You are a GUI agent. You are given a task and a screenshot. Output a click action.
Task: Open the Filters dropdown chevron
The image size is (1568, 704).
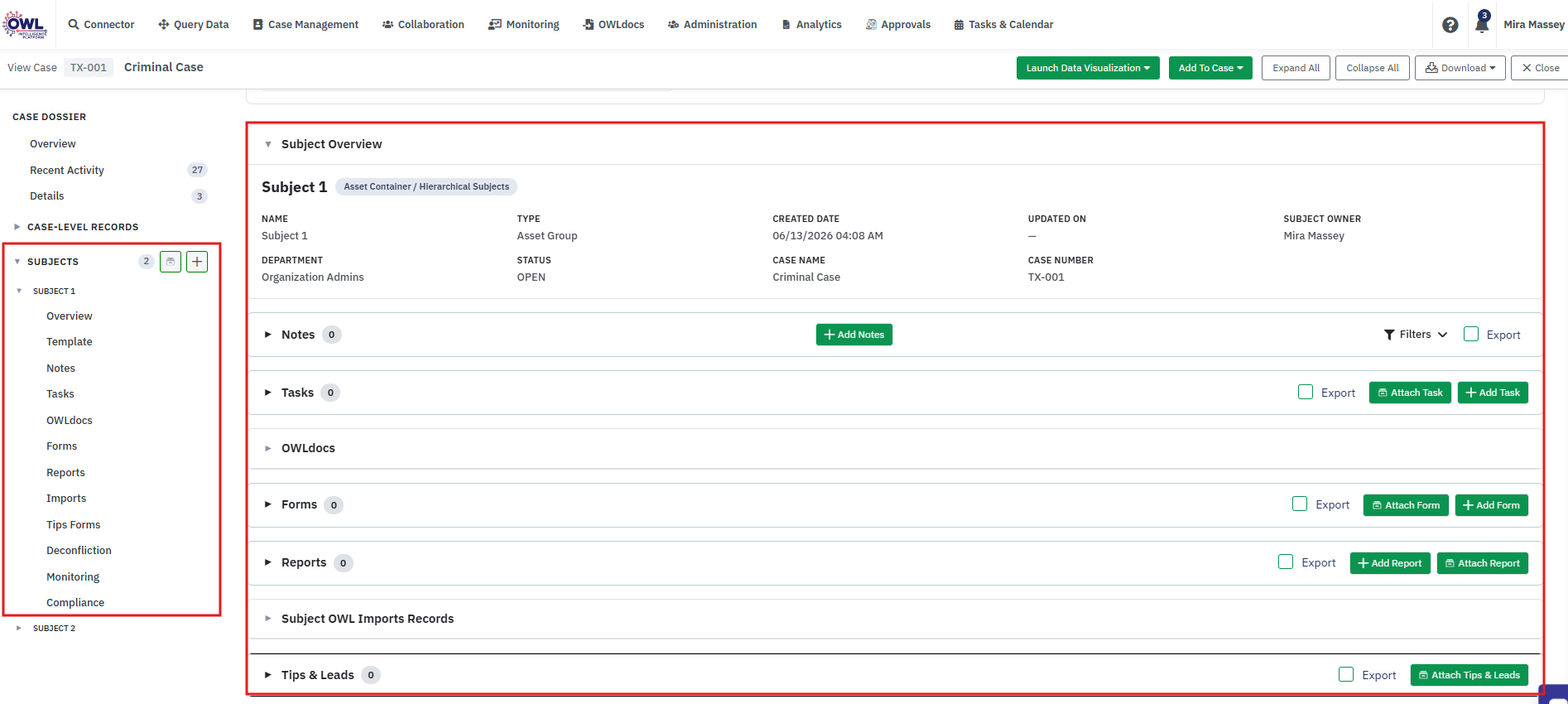tap(1442, 335)
